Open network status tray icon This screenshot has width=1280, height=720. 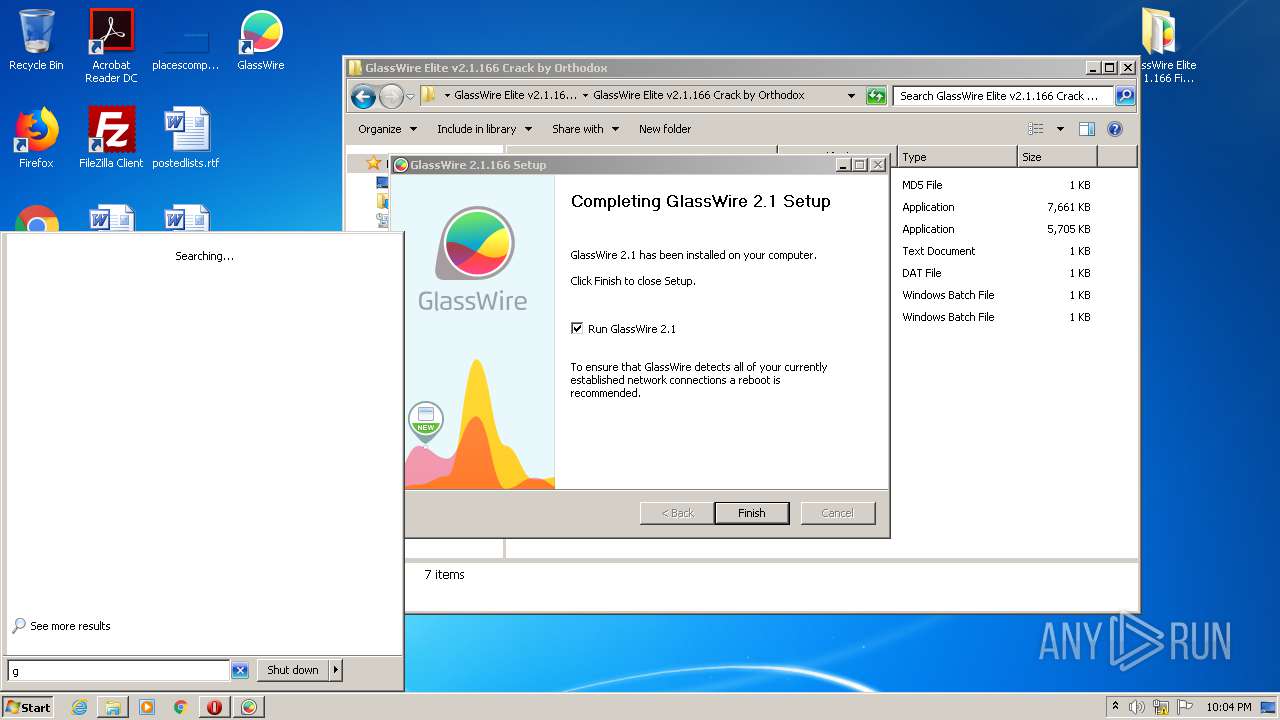pos(1161,707)
